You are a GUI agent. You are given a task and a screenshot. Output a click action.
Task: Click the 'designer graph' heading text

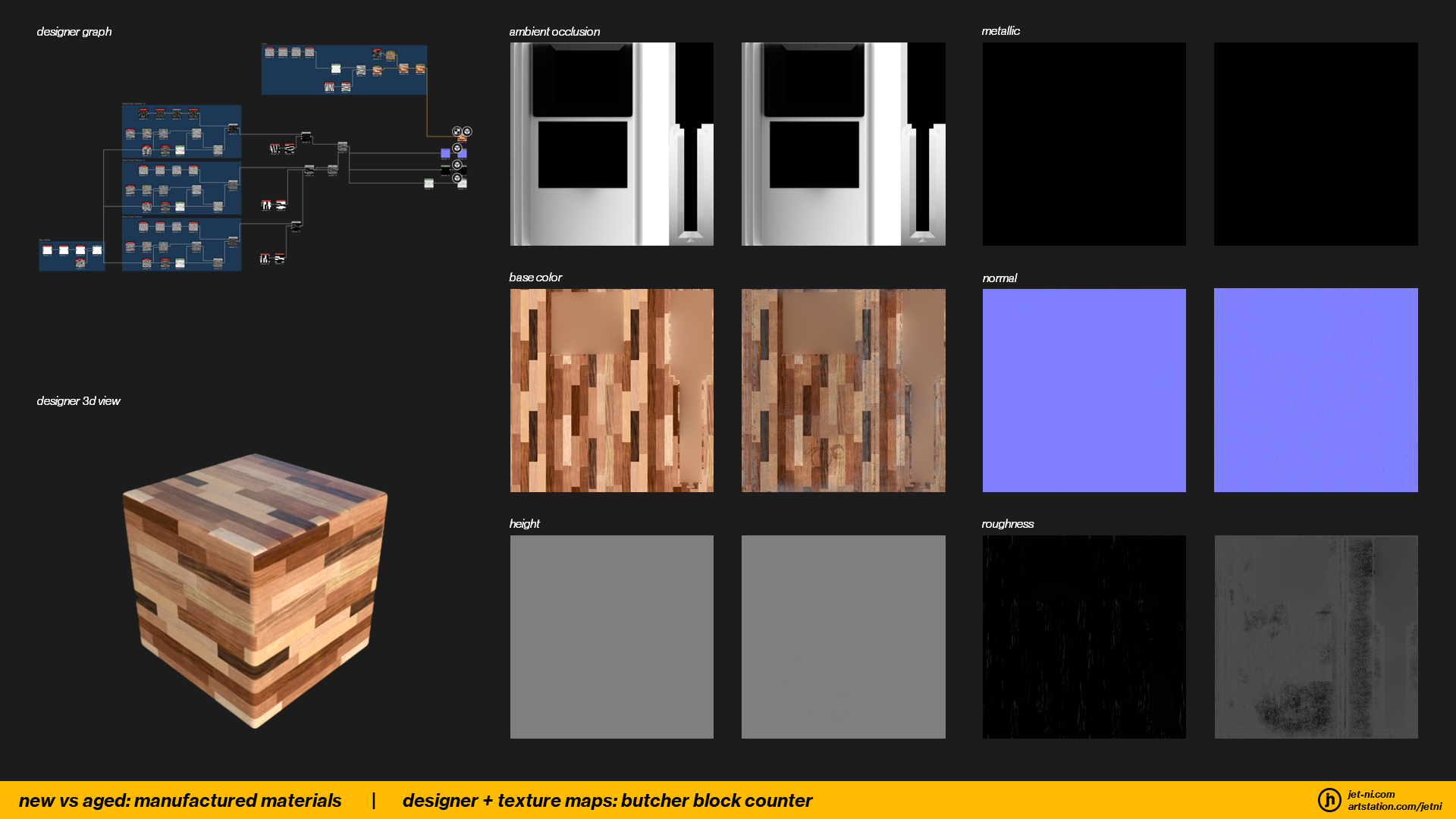pyautogui.click(x=74, y=32)
